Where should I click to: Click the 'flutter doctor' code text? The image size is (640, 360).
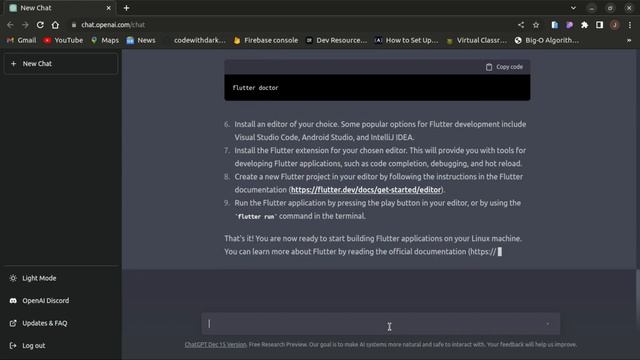tap(255, 88)
